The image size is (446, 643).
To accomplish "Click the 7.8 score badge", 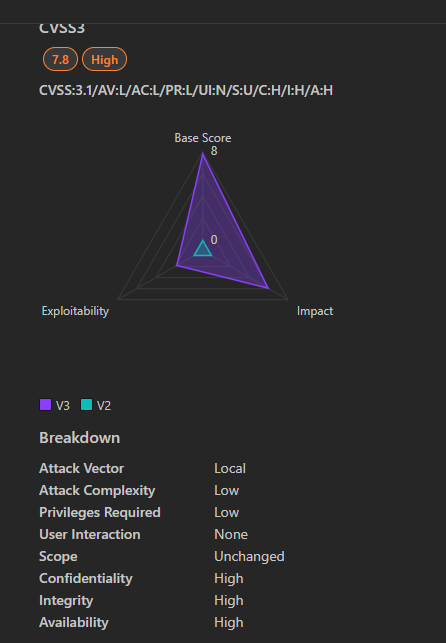I will point(60,59).
